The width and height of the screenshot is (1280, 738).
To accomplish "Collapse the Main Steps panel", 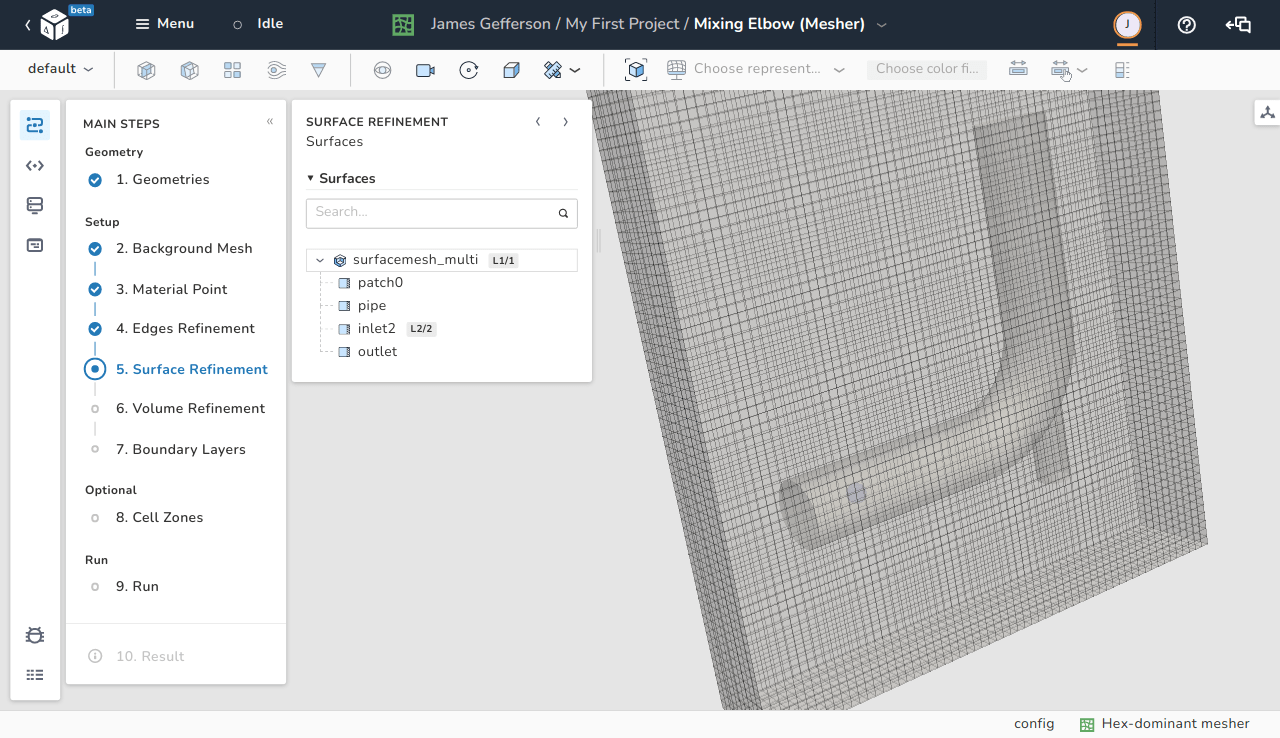I will 270,122.
